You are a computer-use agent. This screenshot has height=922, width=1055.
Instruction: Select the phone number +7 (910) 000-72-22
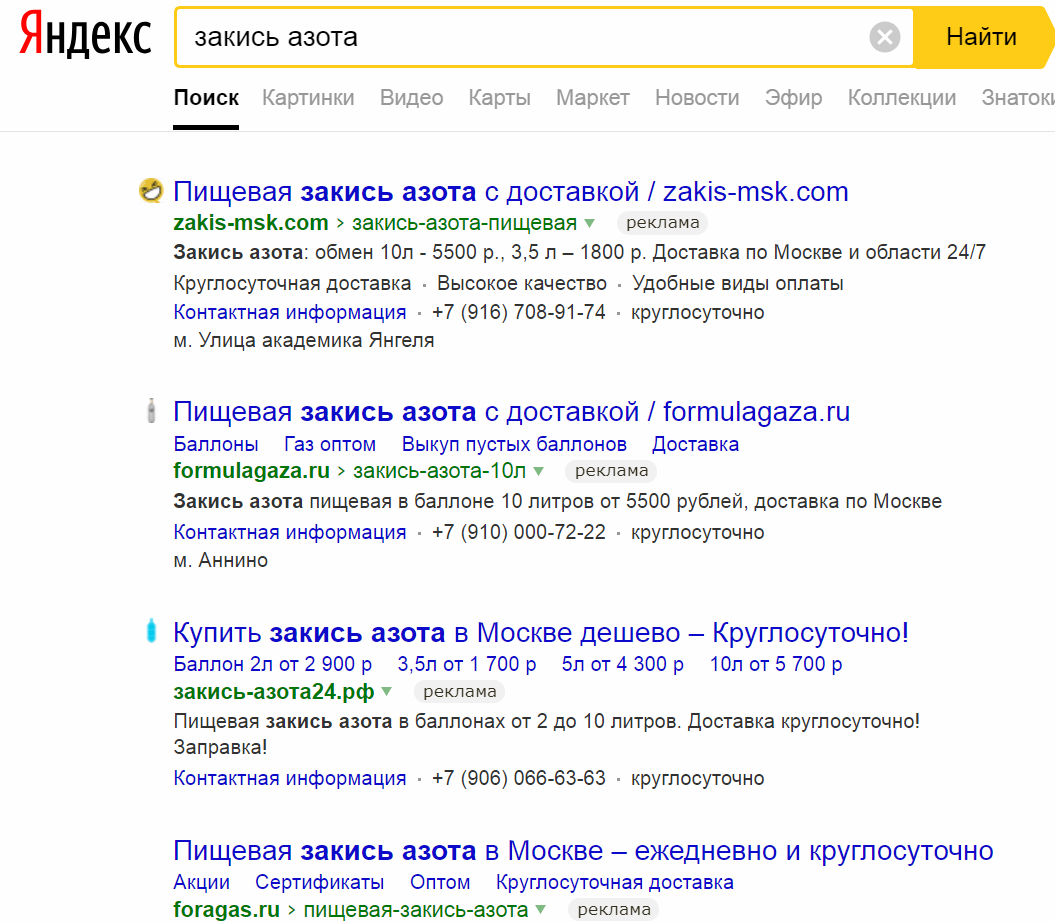point(519,532)
